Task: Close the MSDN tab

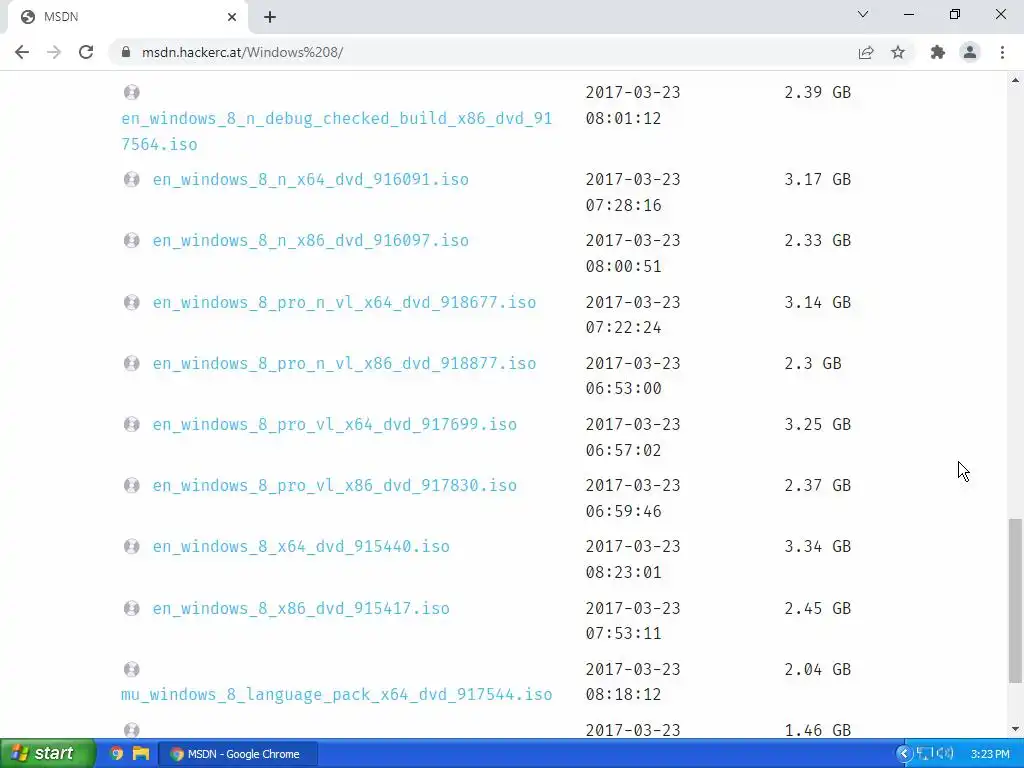Action: tap(232, 17)
